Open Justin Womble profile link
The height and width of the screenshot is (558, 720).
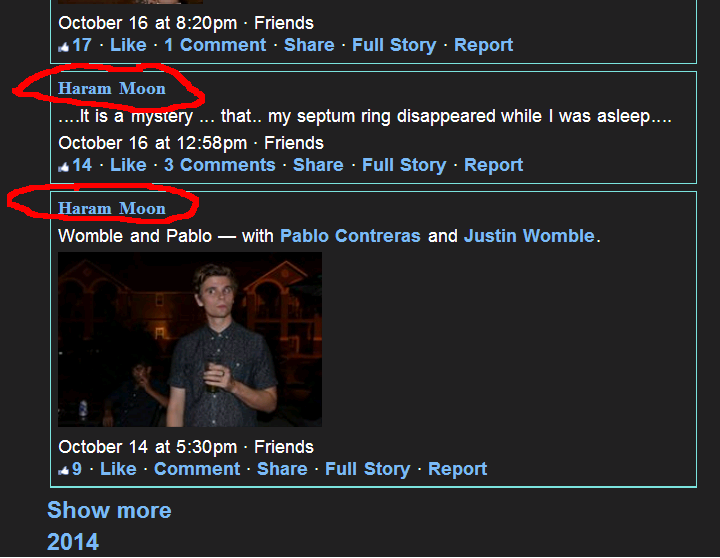point(529,236)
